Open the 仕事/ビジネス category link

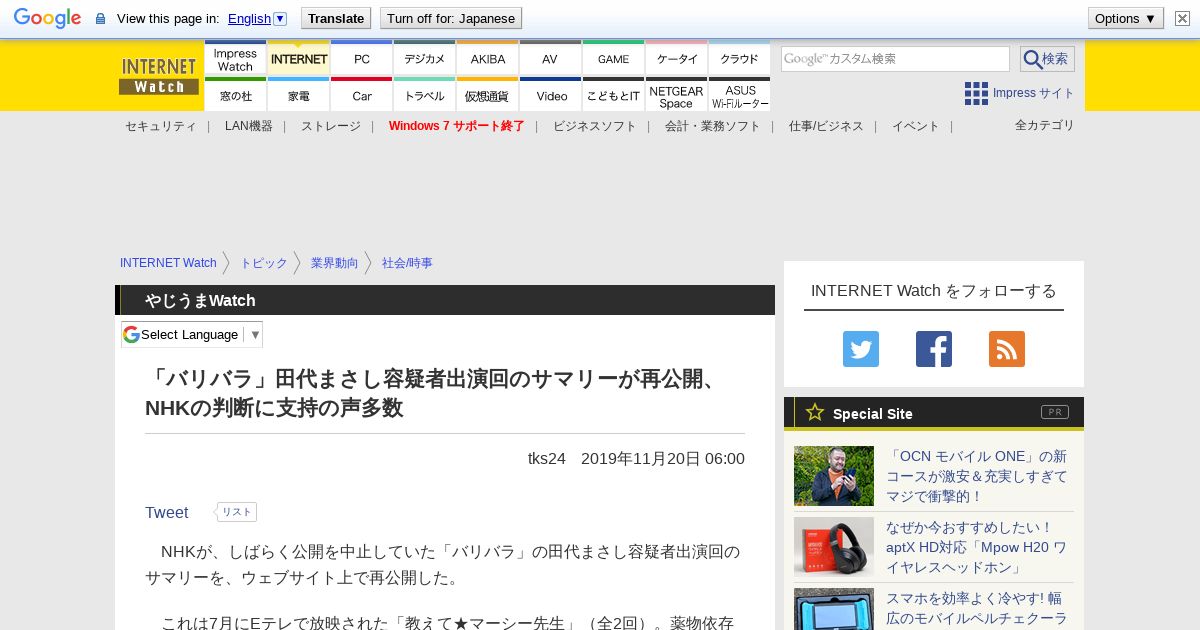[x=826, y=126]
